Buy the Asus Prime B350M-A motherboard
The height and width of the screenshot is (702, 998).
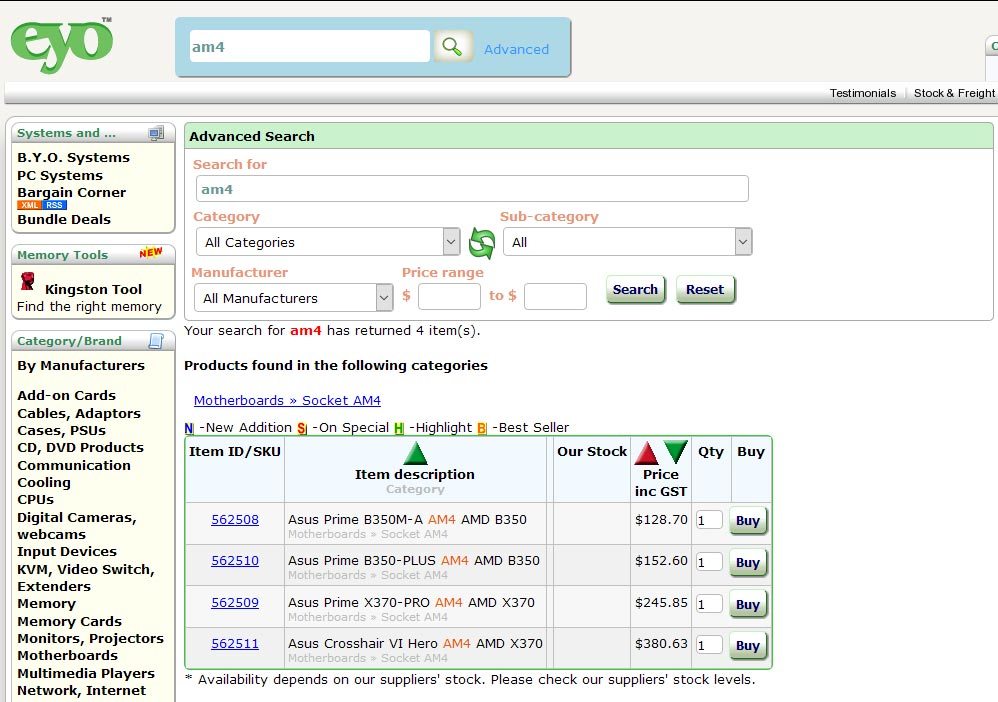click(x=748, y=521)
